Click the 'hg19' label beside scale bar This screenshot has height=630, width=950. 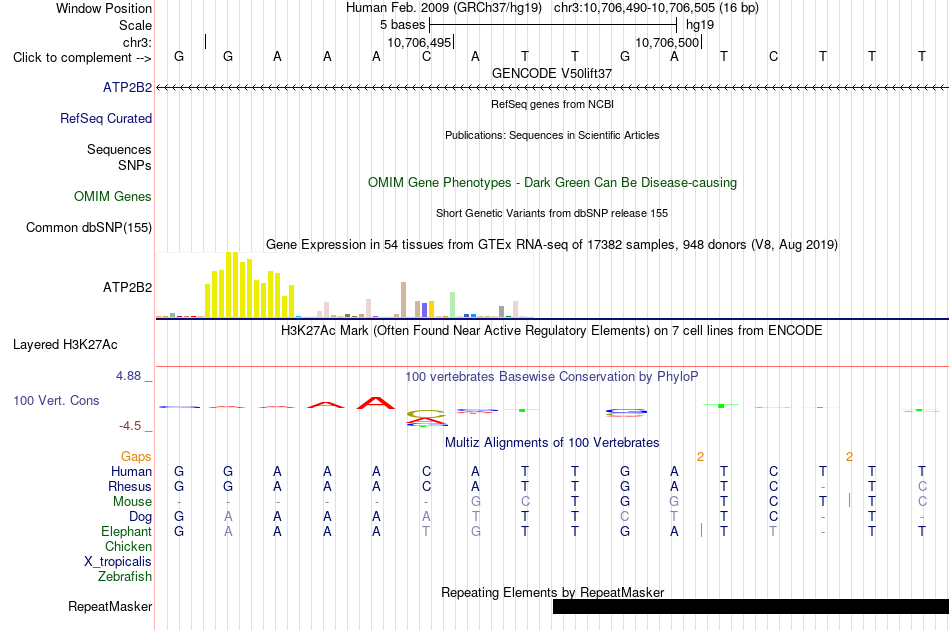click(x=700, y=25)
